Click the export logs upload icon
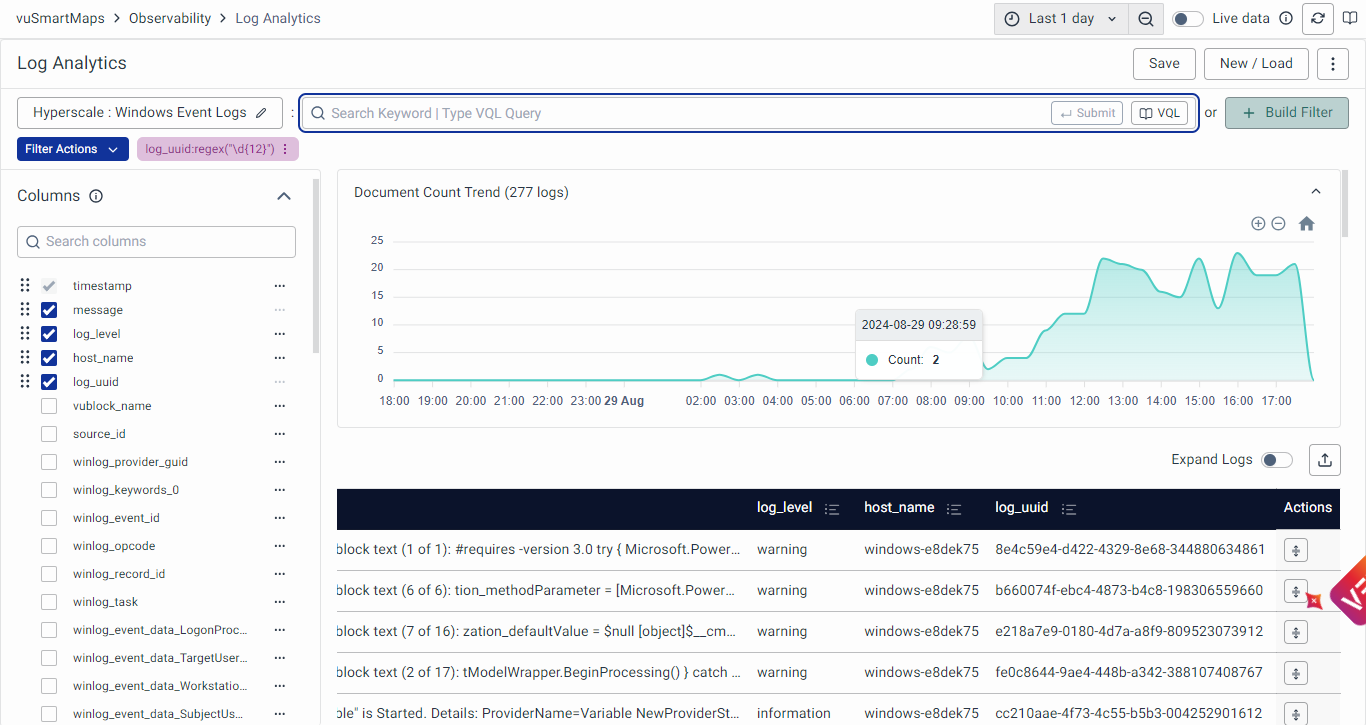 click(x=1325, y=460)
